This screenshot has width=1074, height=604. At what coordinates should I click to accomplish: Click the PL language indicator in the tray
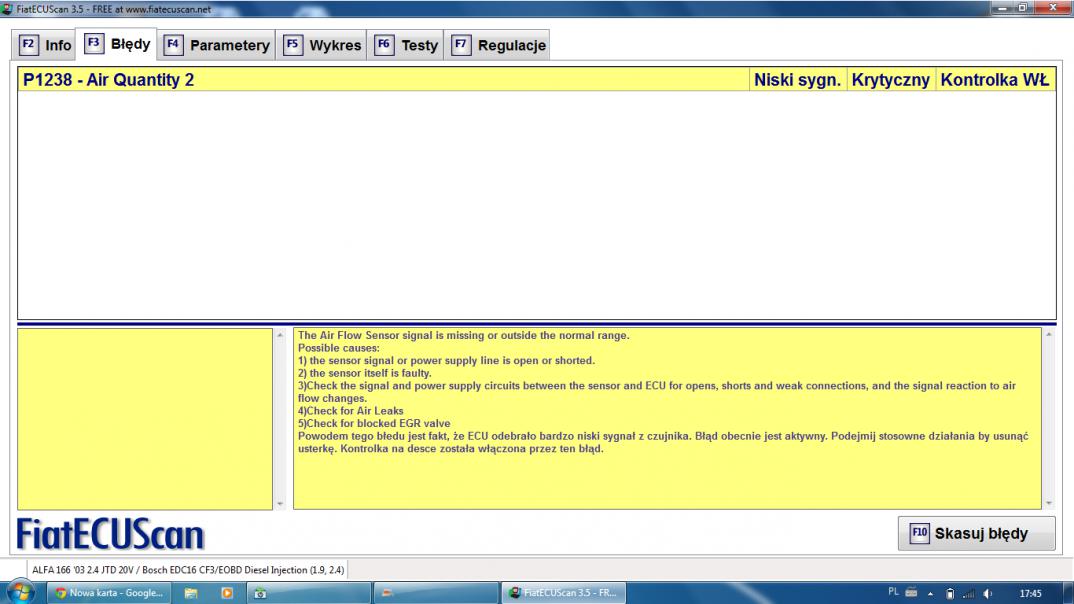[x=893, y=592]
